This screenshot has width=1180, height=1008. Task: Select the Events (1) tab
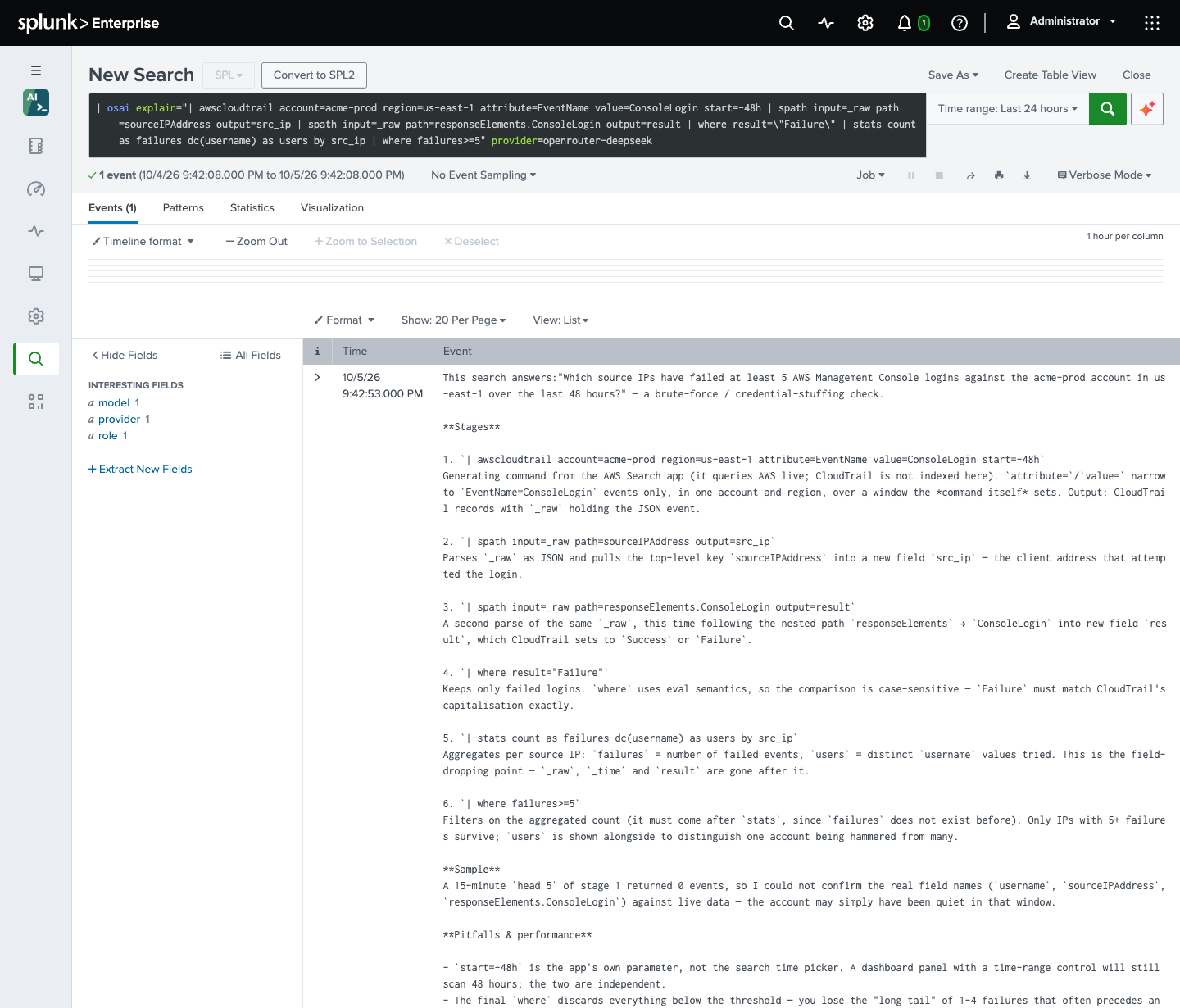pyautogui.click(x=112, y=207)
